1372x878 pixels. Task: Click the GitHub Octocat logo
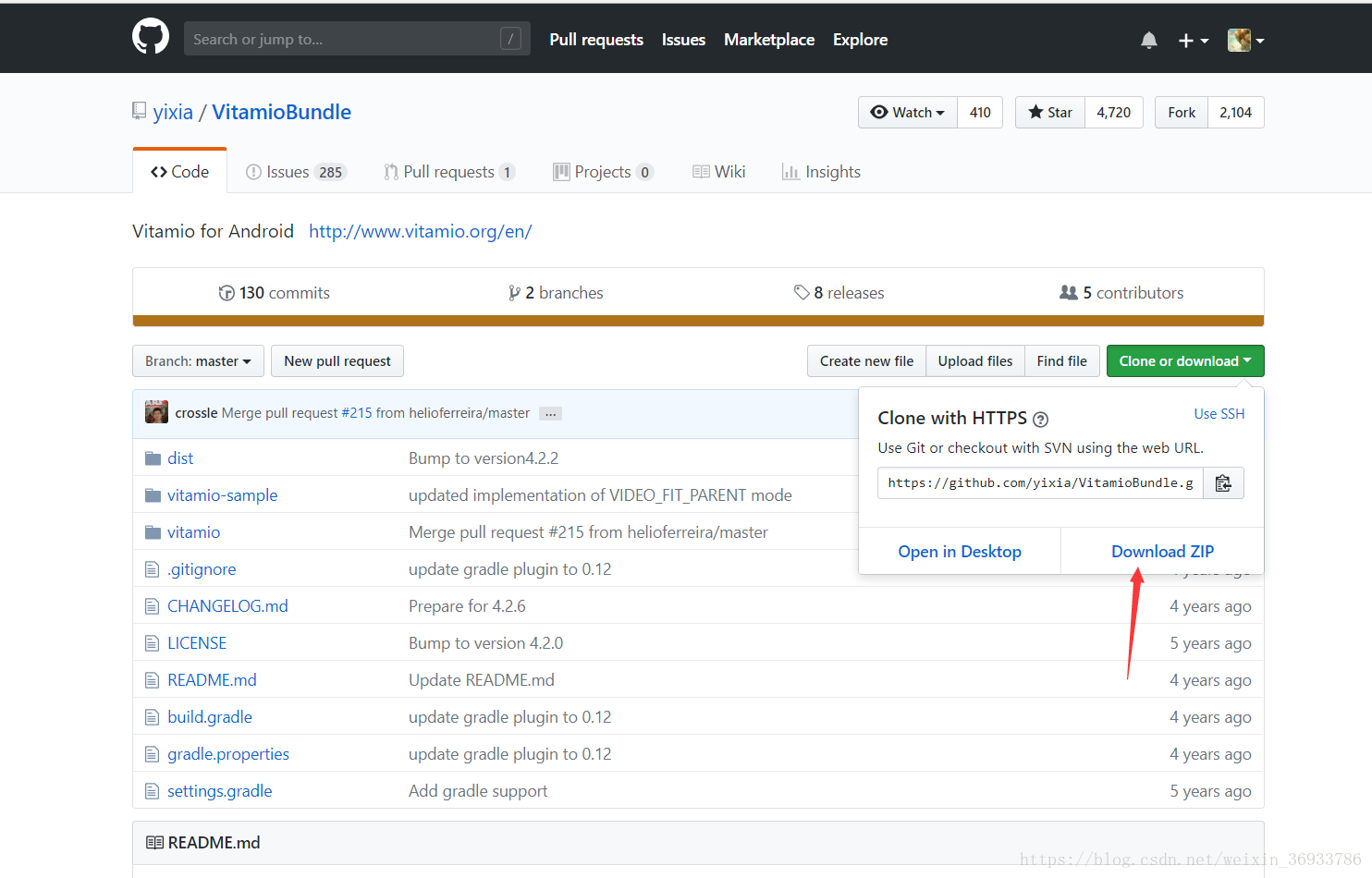[151, 37]
